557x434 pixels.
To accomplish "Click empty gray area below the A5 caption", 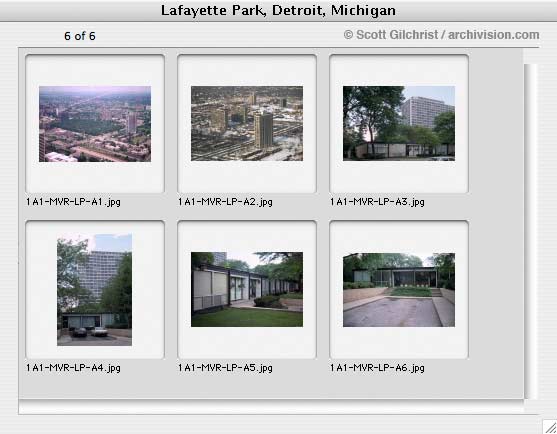I will (x=247, y=386).
